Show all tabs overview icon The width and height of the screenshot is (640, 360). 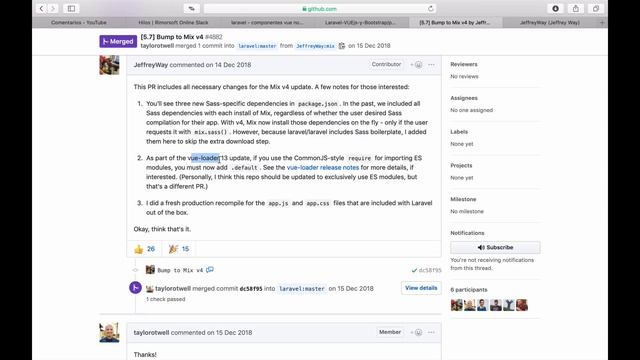[x=596, y=9]
